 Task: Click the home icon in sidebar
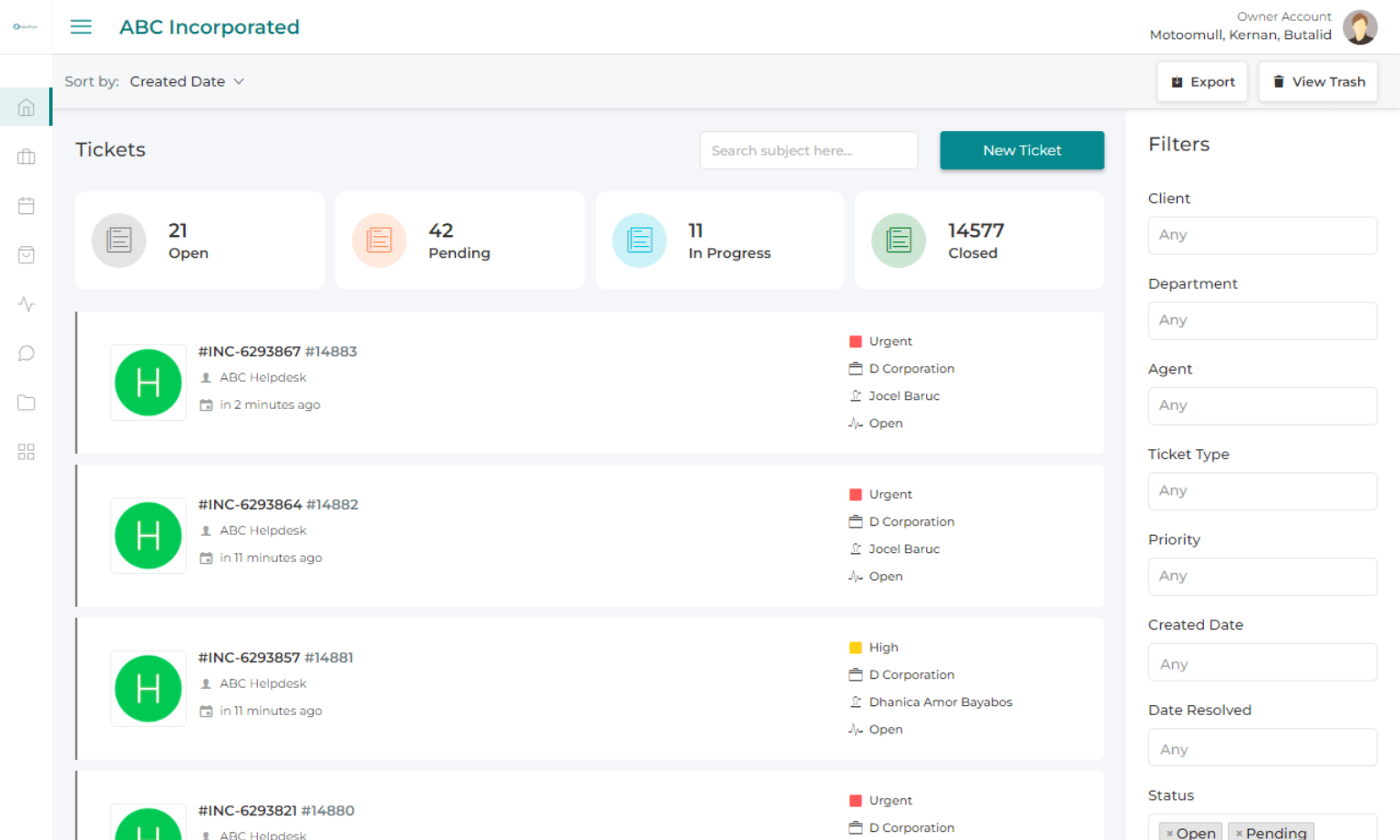(26, 108)
